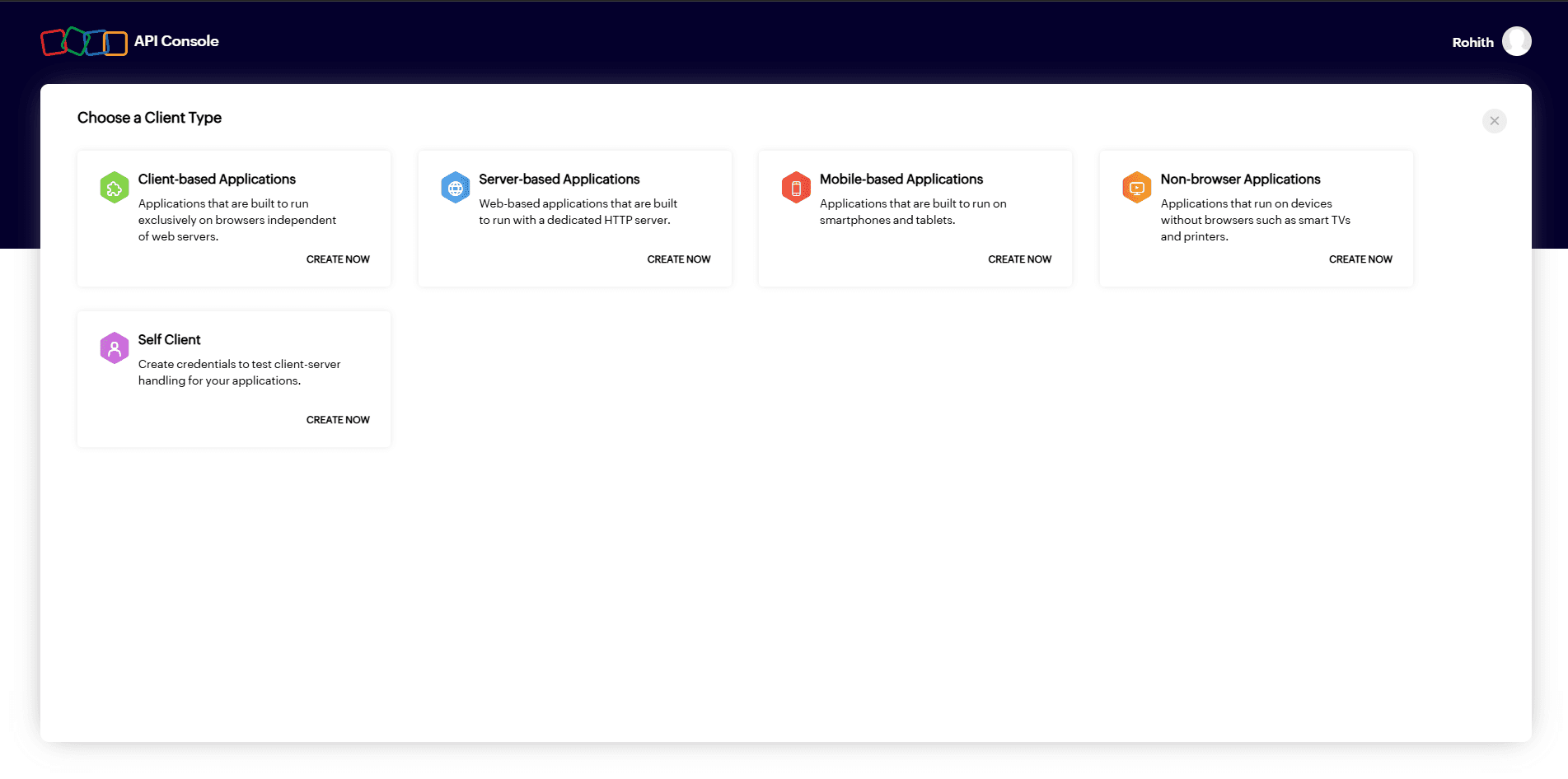Click the purple Self Client user icon

(x=115, y=348)
